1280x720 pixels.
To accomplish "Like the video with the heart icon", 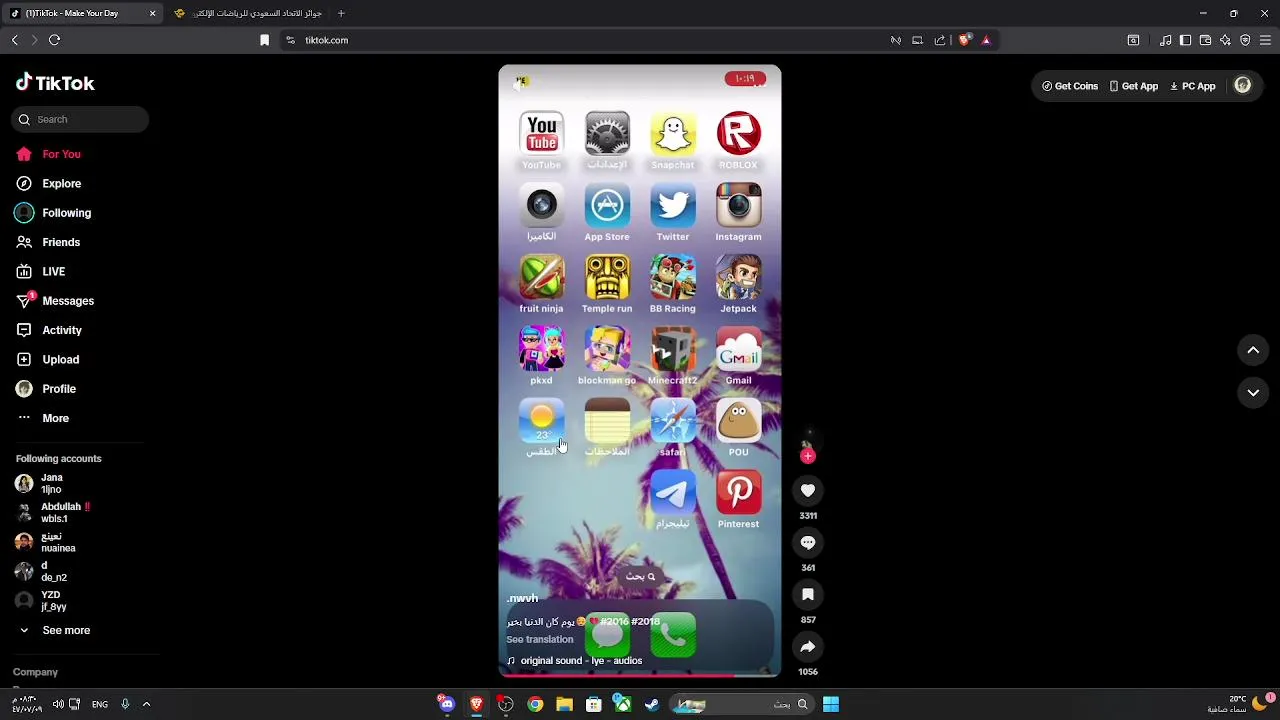I will click(x=808, y=490).
